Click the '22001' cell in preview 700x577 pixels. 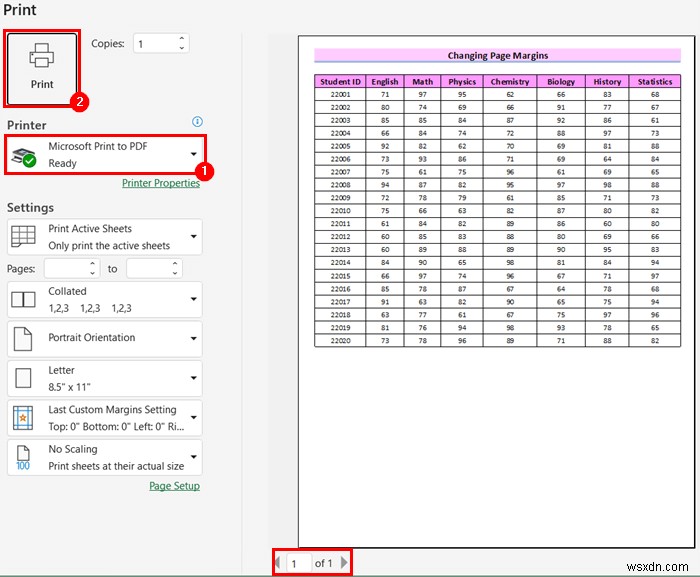(340, 94)
